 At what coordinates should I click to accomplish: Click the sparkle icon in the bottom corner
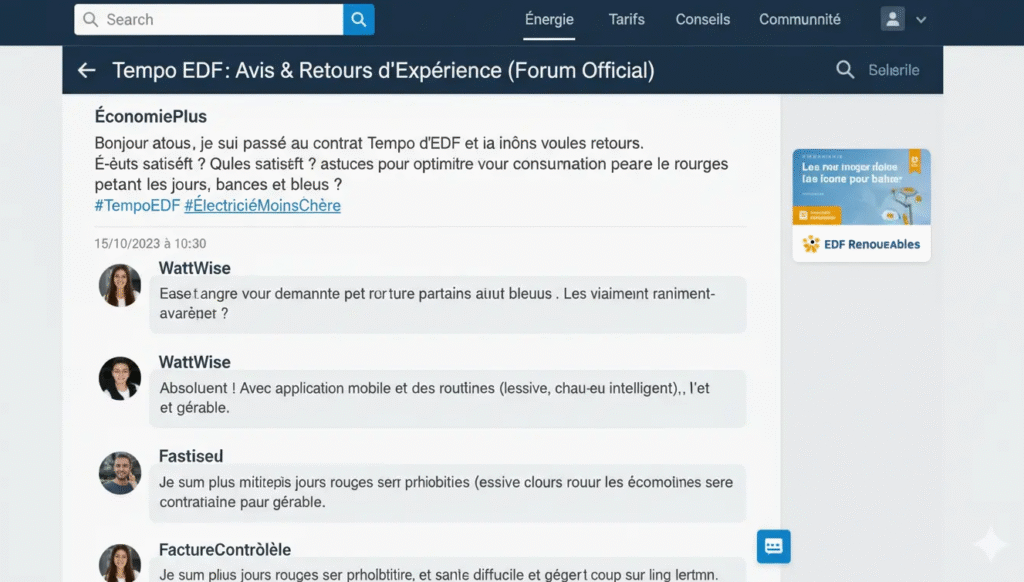pos(990,543)
